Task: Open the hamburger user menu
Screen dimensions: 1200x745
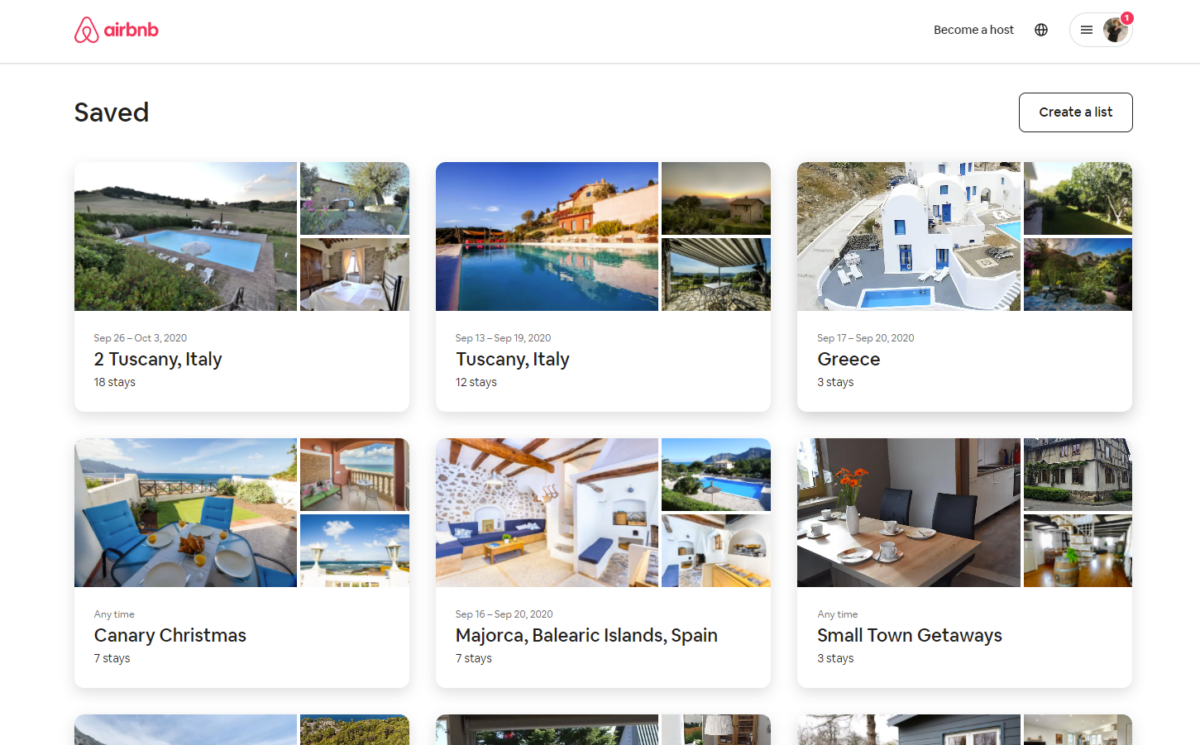Action: [x=1087, y=30]
